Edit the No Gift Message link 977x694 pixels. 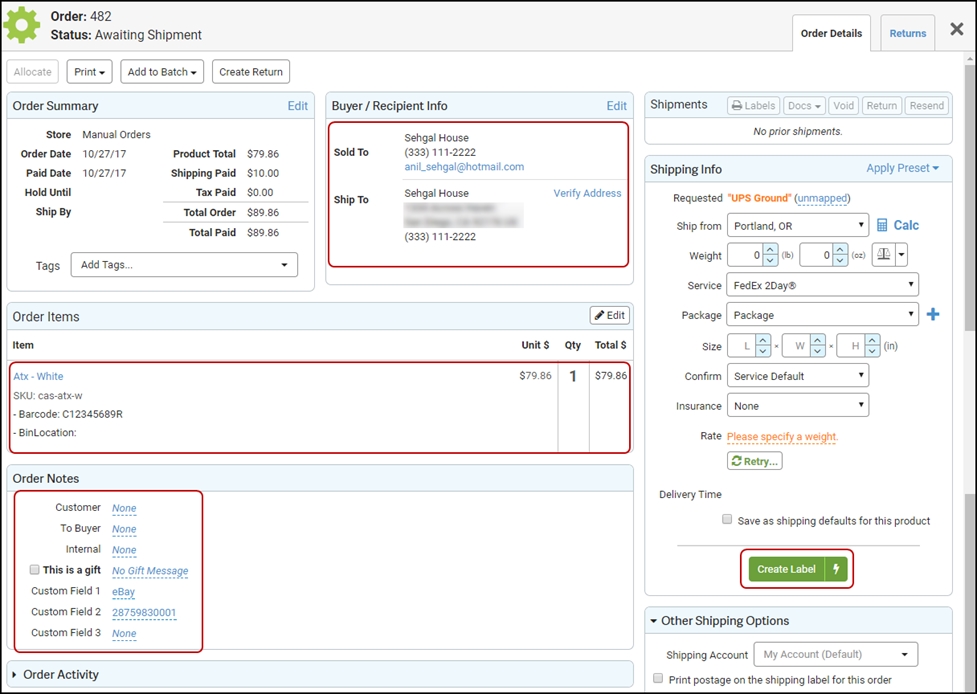[x=150, y=571]
